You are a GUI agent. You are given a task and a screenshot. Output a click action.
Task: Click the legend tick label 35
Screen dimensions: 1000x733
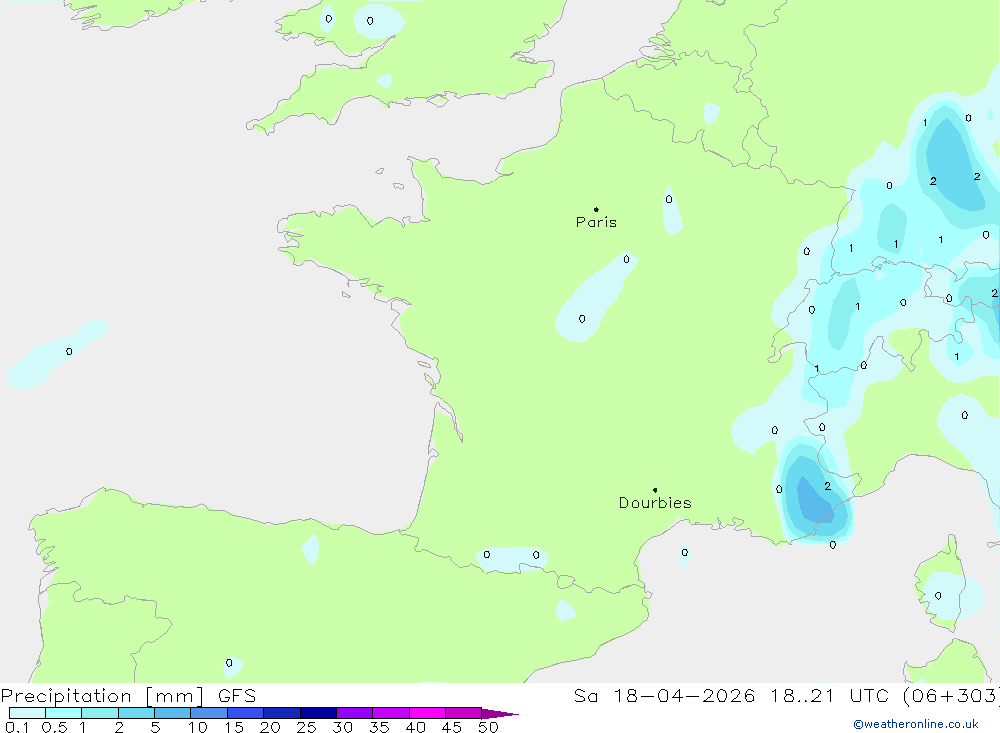[x=379, y=727]
